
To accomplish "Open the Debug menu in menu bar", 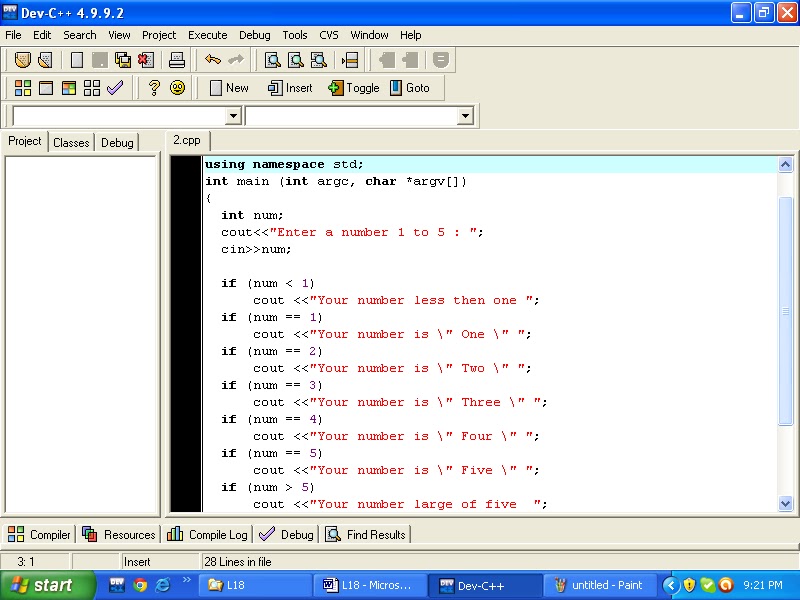I will [255, 35].
